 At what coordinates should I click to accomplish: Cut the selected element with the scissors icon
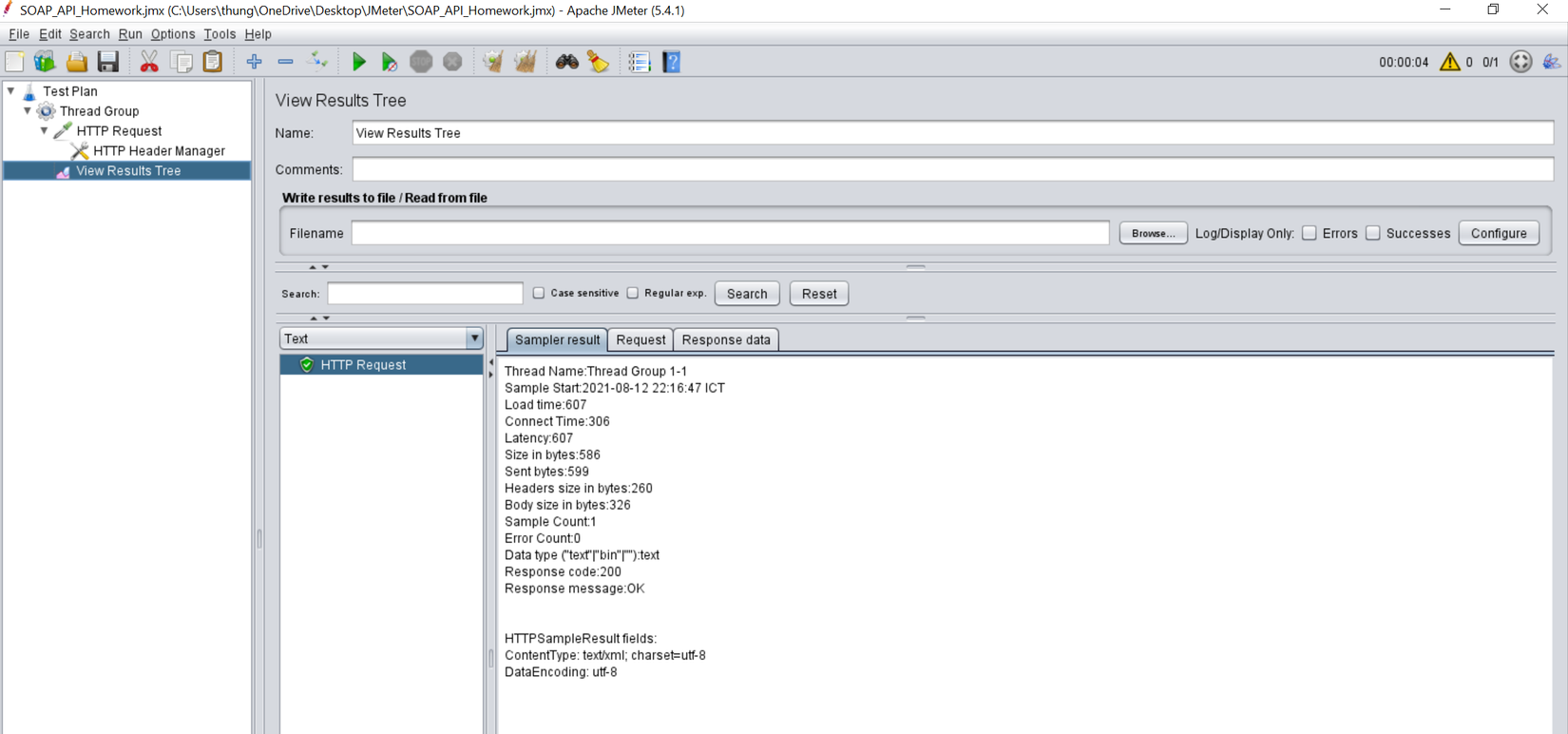click(x=149, y=62)
